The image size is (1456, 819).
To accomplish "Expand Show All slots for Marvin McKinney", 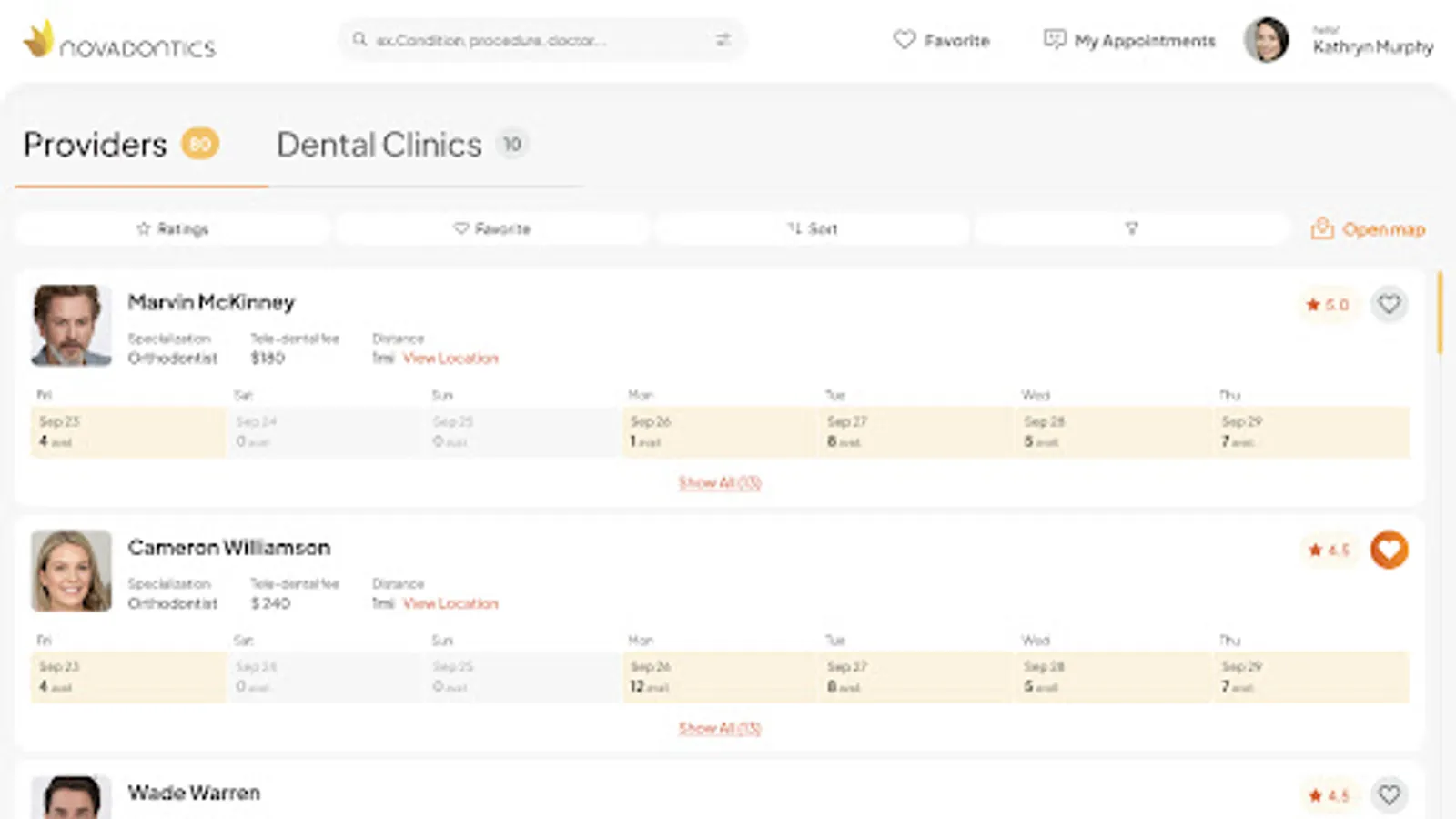I will (720, 483).
